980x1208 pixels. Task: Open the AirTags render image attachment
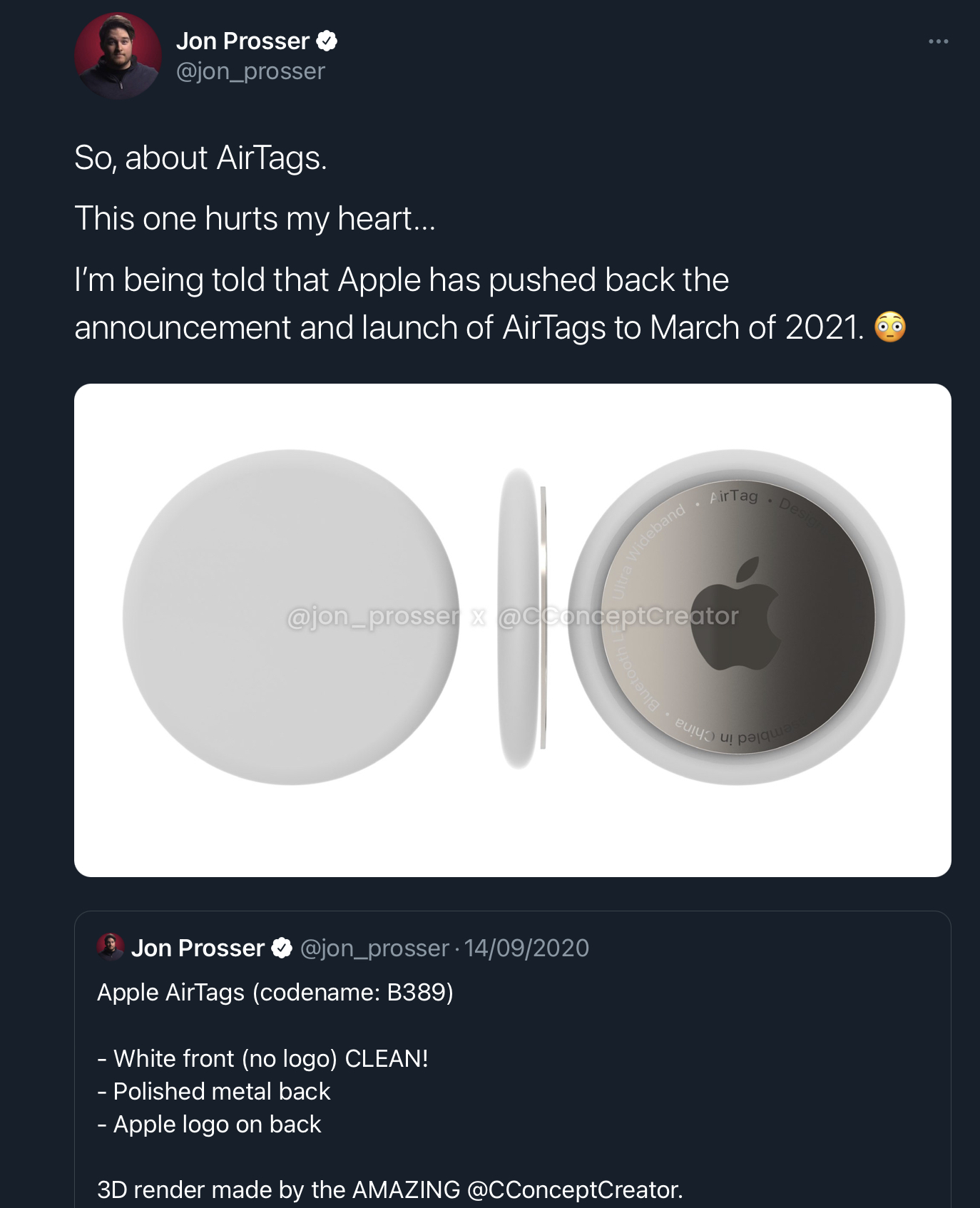click(512, 820)
